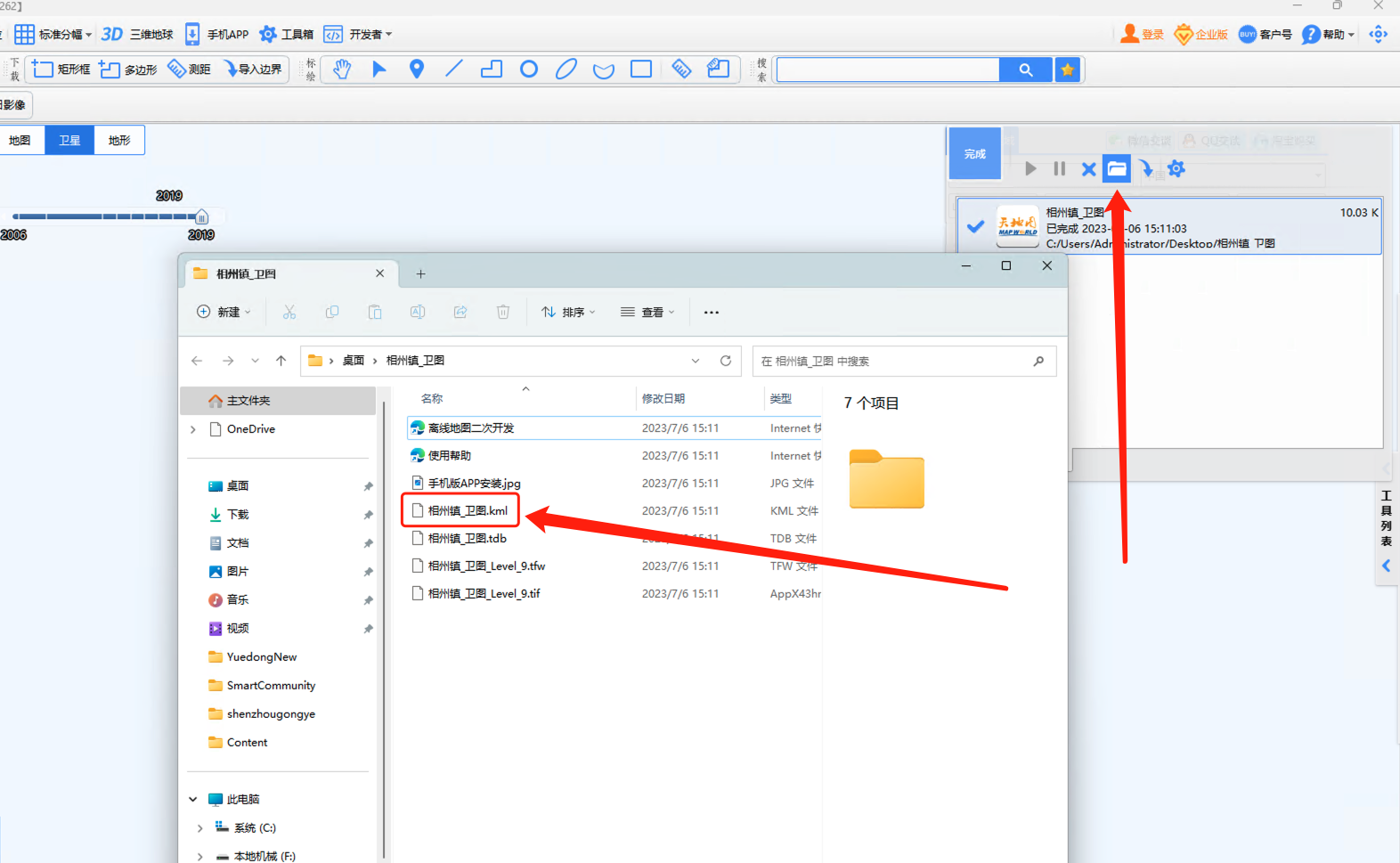Click the 影像 imagery tab
This screenshot has width=1400, height=863.
[14, 104]
